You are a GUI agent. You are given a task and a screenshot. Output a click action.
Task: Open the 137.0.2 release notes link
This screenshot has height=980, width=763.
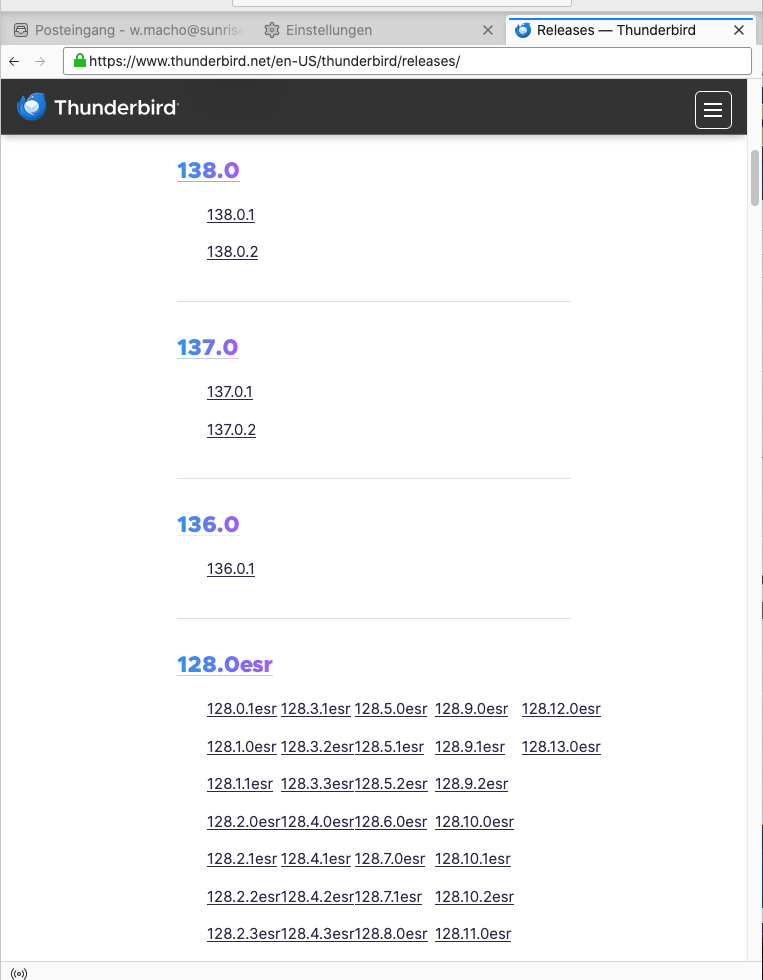coord(231,430)
